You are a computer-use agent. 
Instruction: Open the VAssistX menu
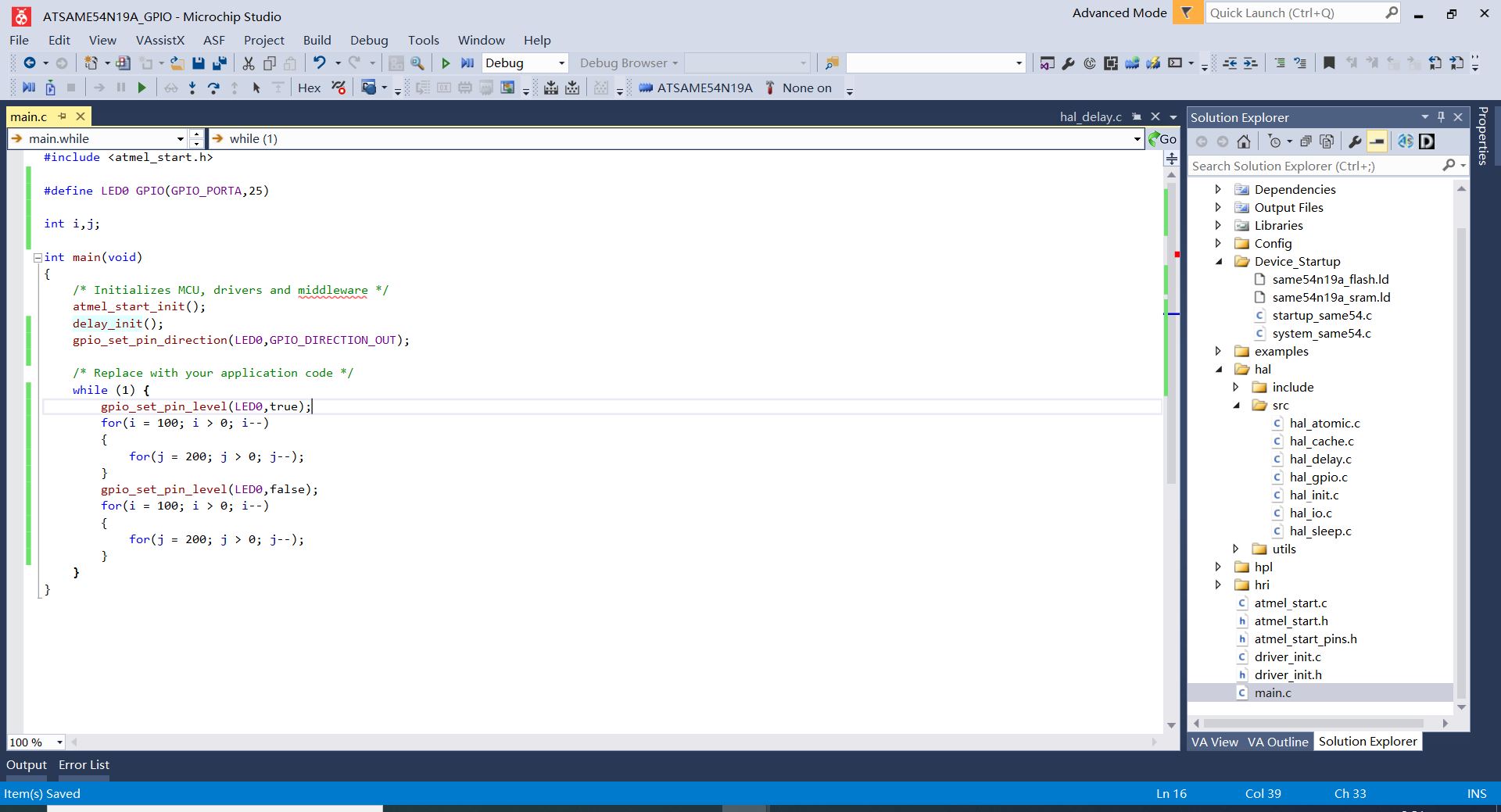click(x=160, y=40)
